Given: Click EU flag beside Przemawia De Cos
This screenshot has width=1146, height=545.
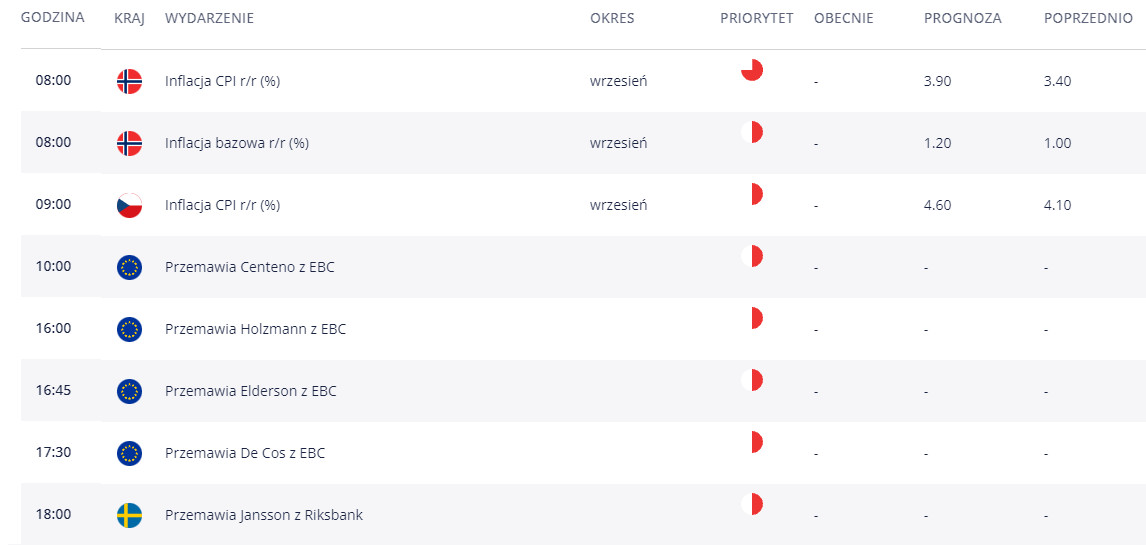Looking at the screenshot, I should point(129,453).
